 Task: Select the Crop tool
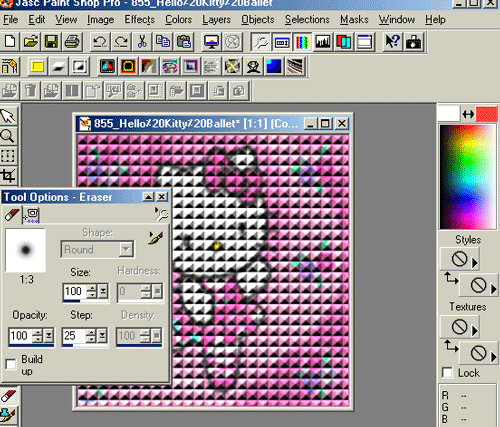pos(8,176)
